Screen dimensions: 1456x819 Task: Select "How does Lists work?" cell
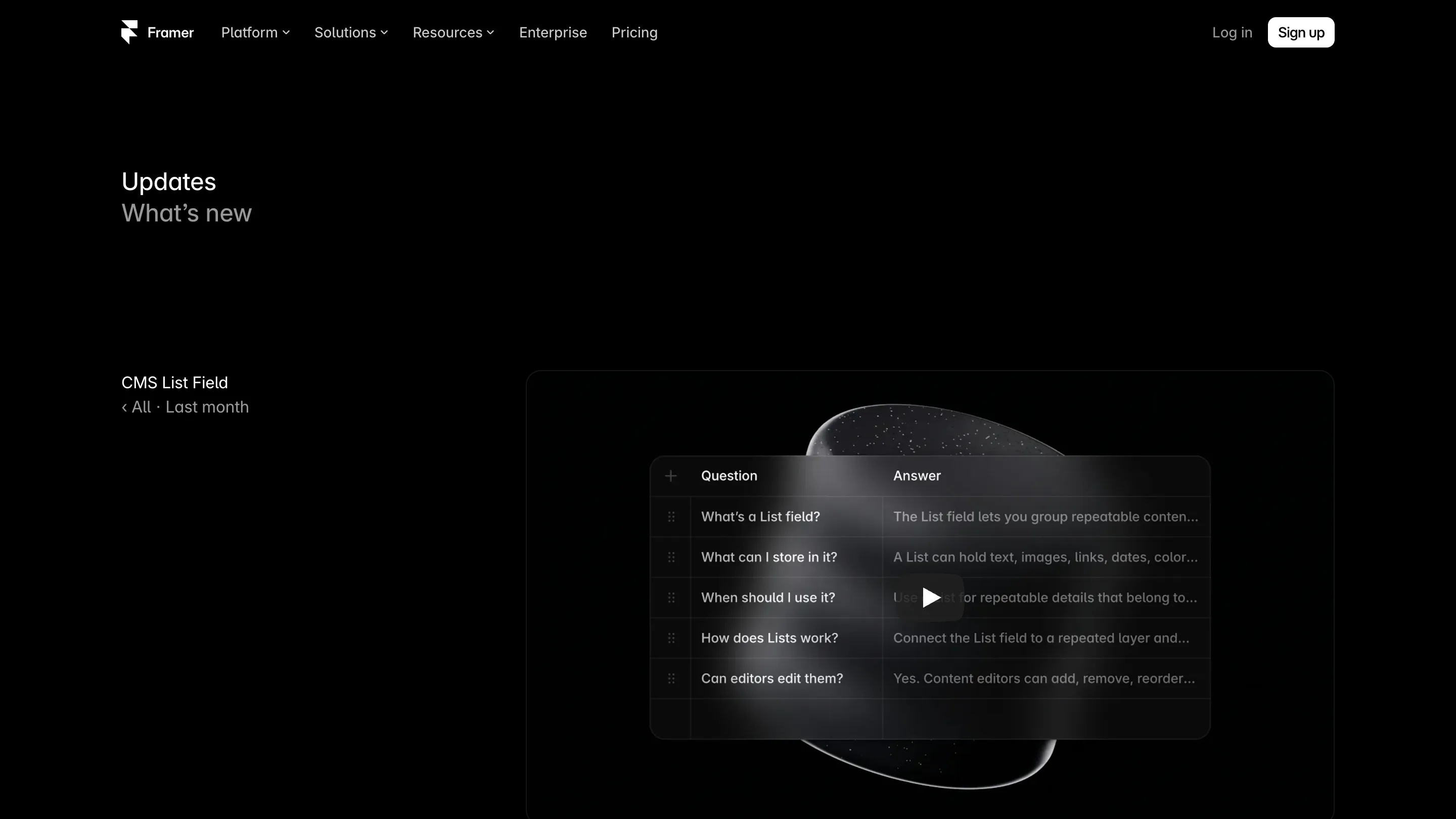(786, 638)
